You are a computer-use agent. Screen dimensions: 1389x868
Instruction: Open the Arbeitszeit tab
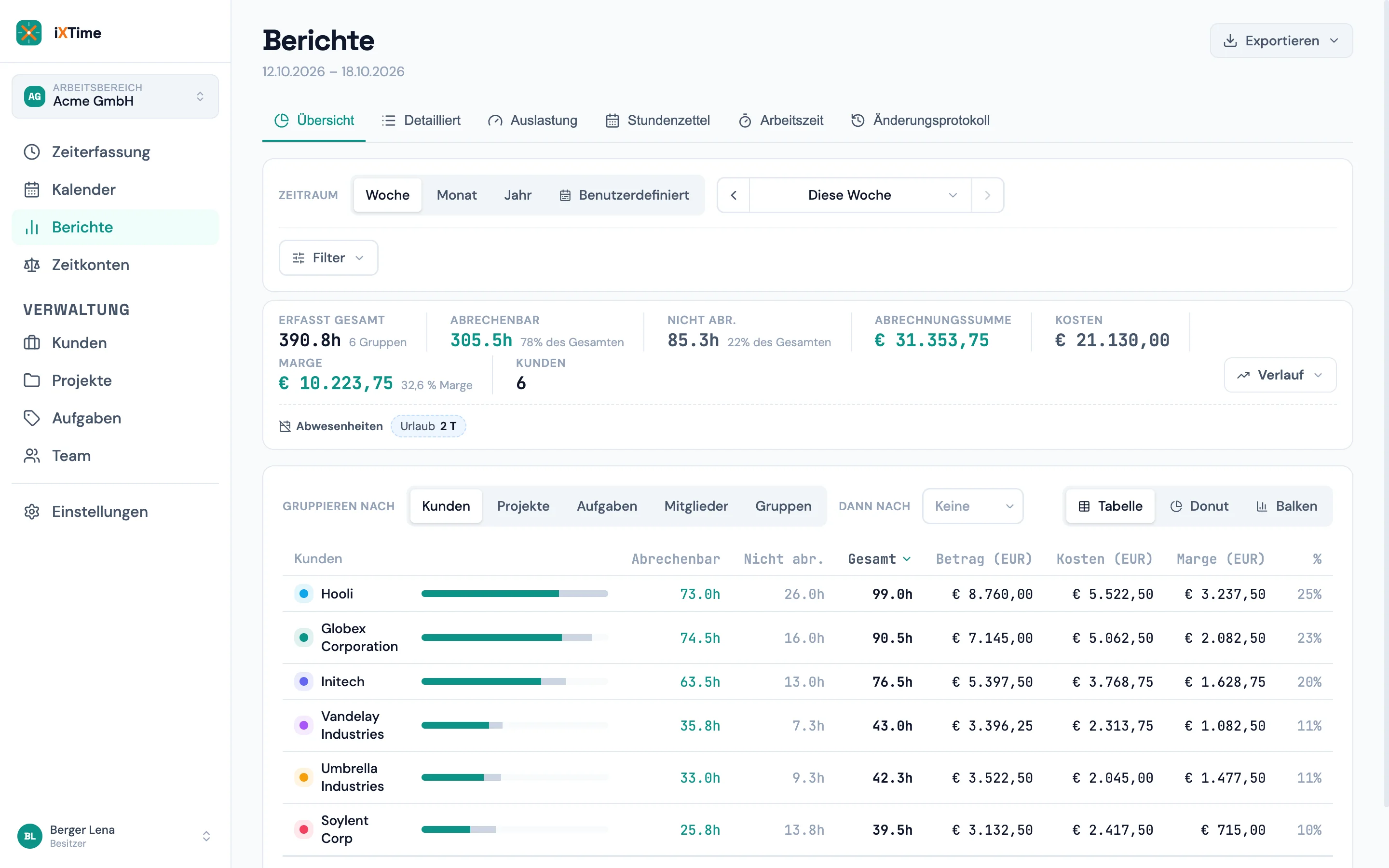(x=781, y=121)
